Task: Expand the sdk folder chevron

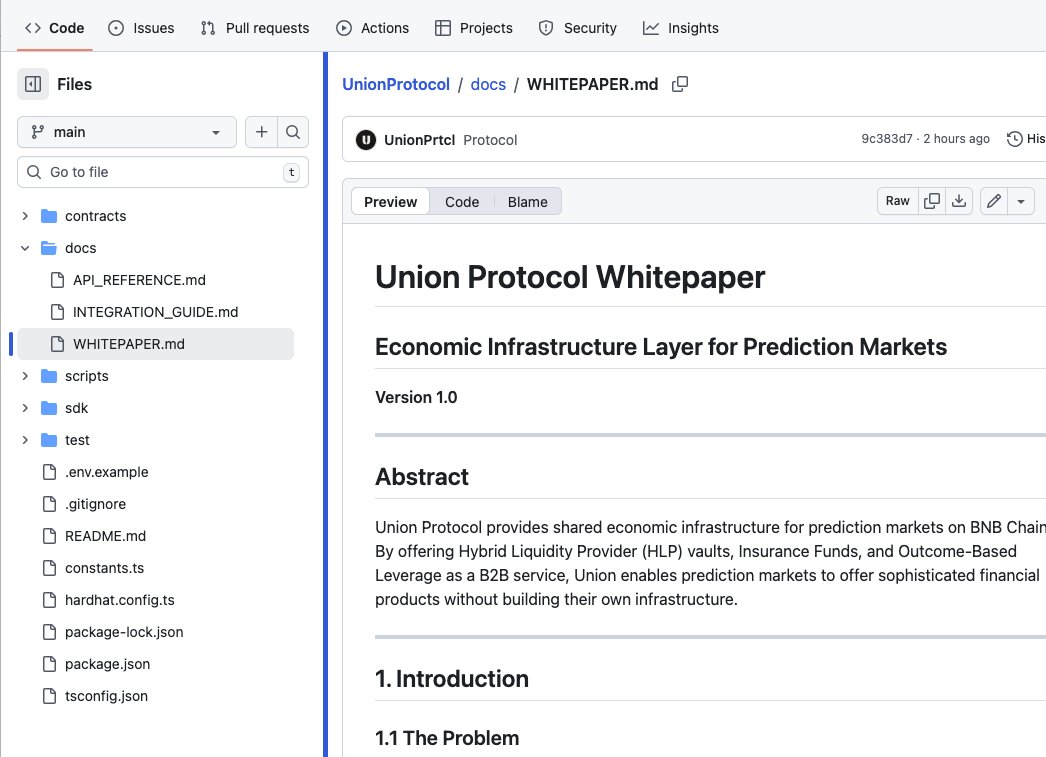Action: [25, 408]
